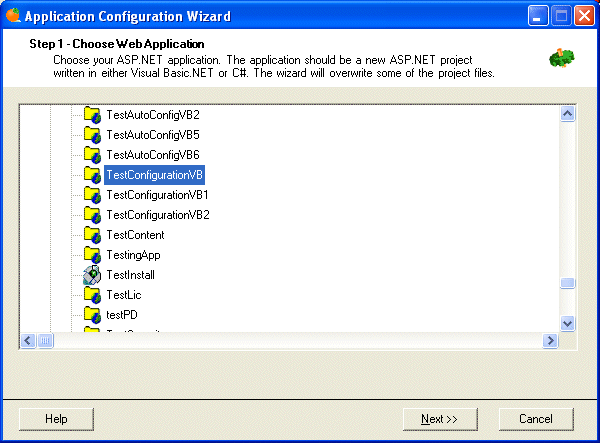The height and width of the screenshot is (443, 600).
Task: Click the vertical scrollbar thumb
Action: pos(567,283)
